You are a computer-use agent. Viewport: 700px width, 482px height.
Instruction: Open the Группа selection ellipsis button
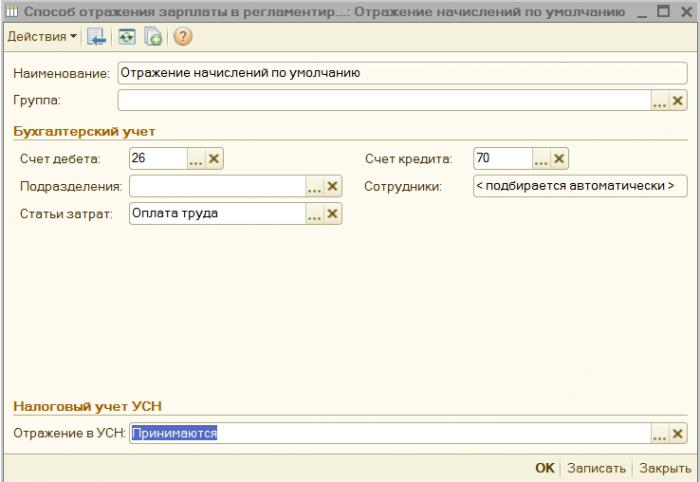coord(659,101)
